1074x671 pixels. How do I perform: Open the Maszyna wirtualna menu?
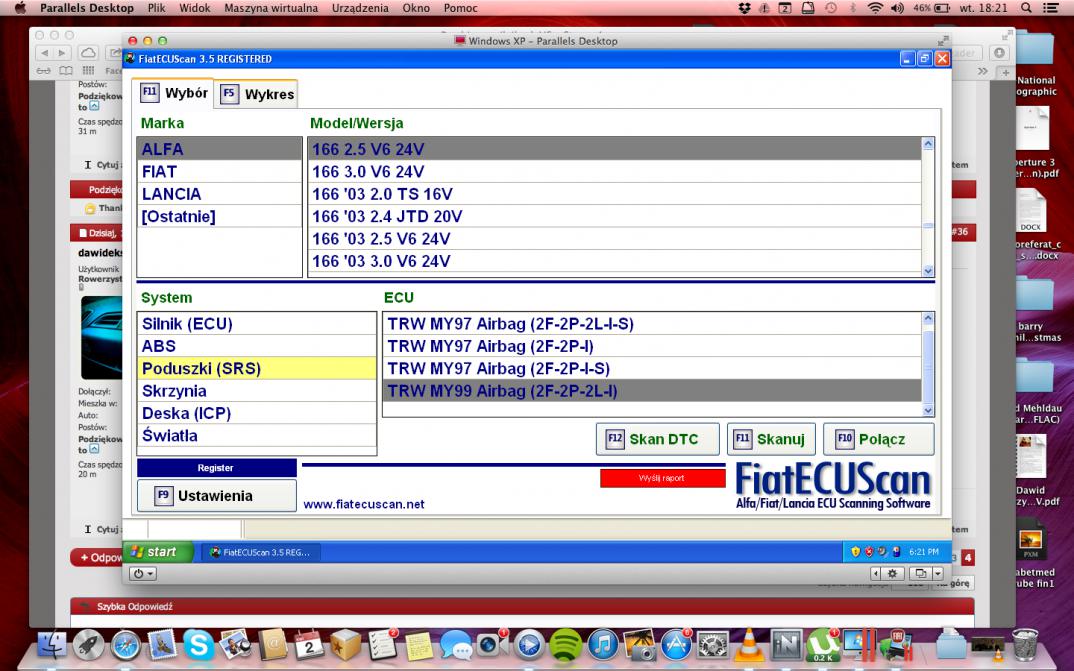[x=271, y=8]
